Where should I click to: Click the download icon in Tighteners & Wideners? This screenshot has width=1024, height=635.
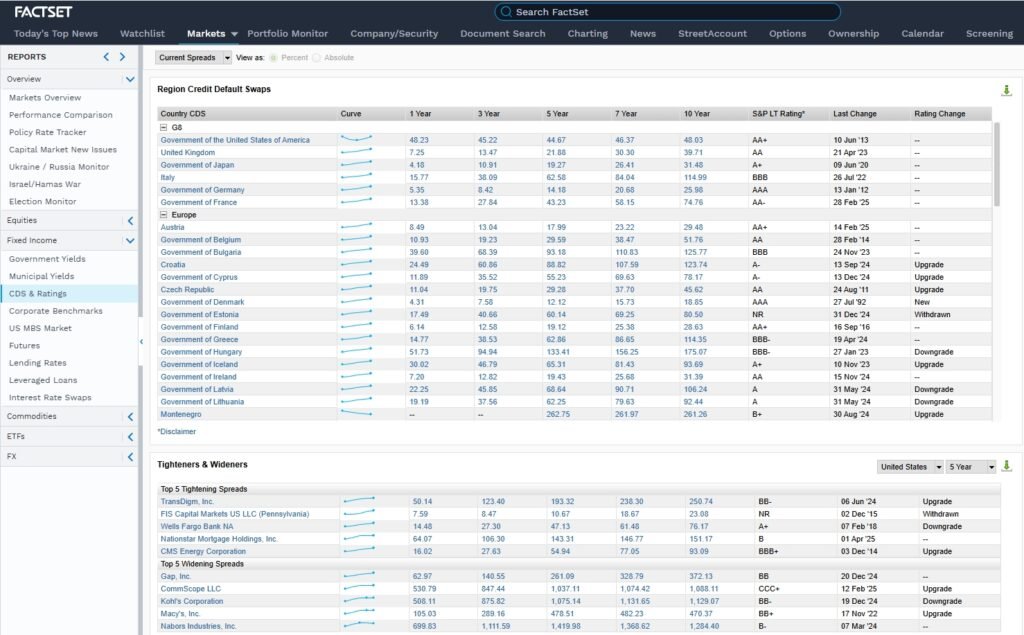point(1006,466)
